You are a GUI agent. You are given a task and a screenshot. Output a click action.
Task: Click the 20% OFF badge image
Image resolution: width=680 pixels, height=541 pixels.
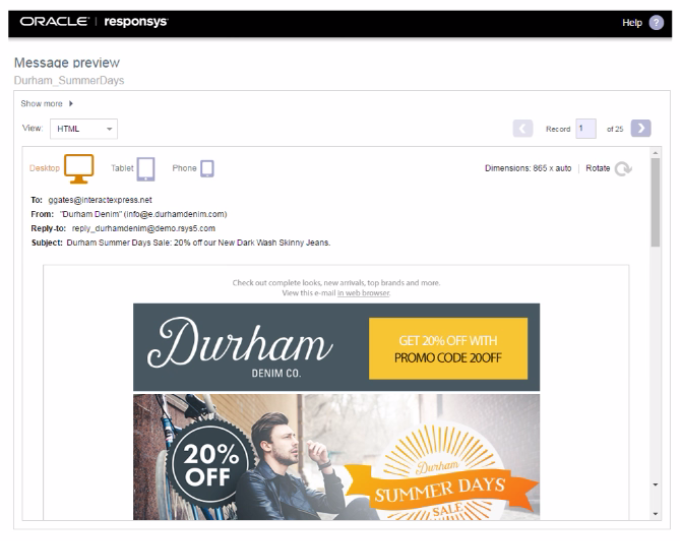[210, 465]
